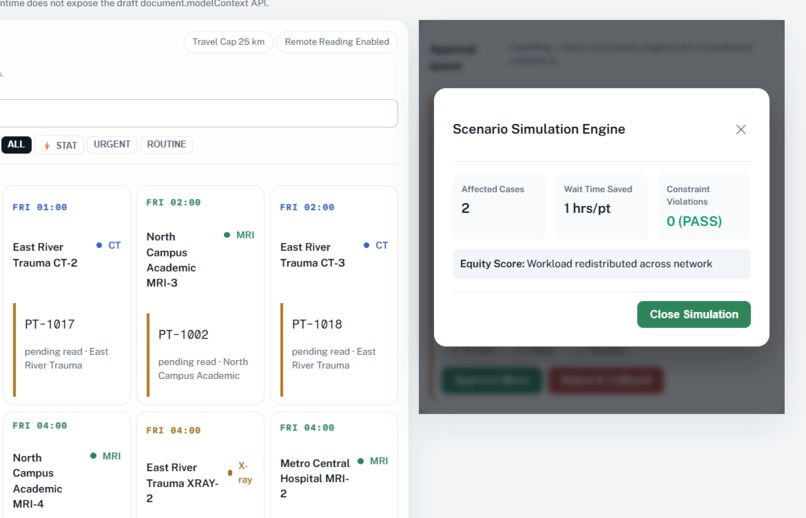Click the Scenario Simulation Engine title
Viewport: 806px width, 518px height.
point(539,130)
